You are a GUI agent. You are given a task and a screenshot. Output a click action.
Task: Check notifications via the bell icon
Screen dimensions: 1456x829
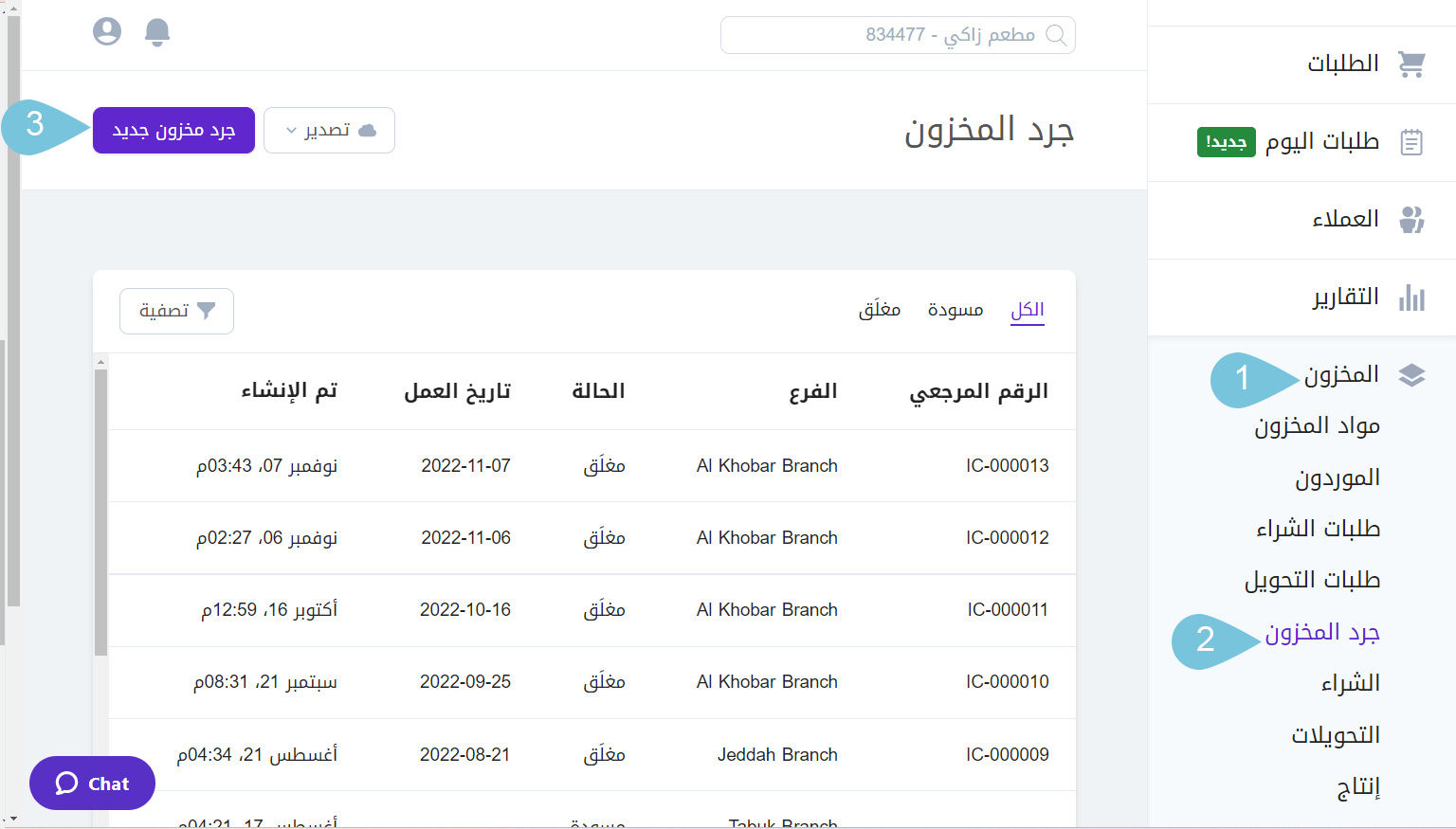(157, 31)
